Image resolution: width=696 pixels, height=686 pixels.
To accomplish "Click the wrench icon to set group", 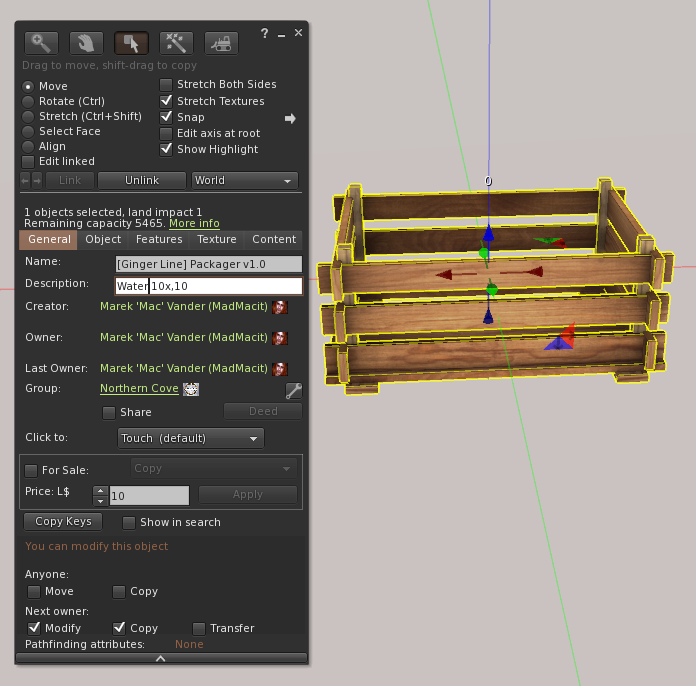I will pyautogui.click(x=293, y=390).
